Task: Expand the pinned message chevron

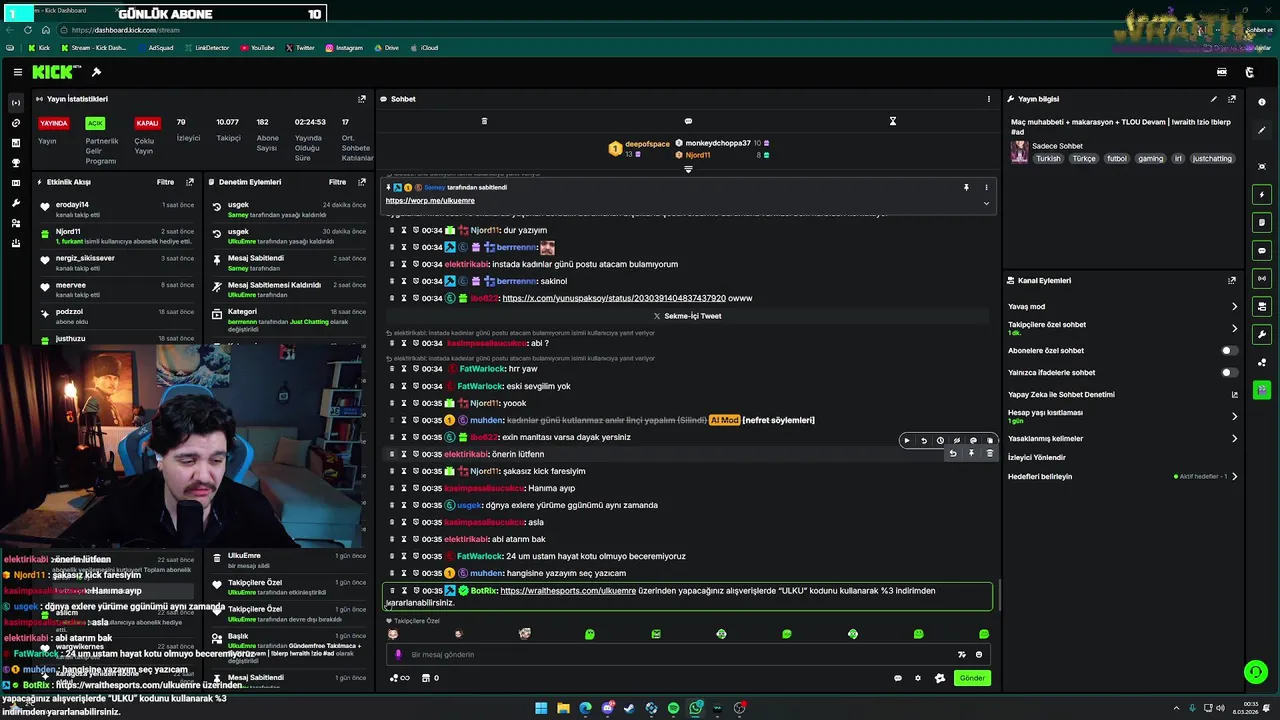Action: pyautogui.click(x=986, y=203)
